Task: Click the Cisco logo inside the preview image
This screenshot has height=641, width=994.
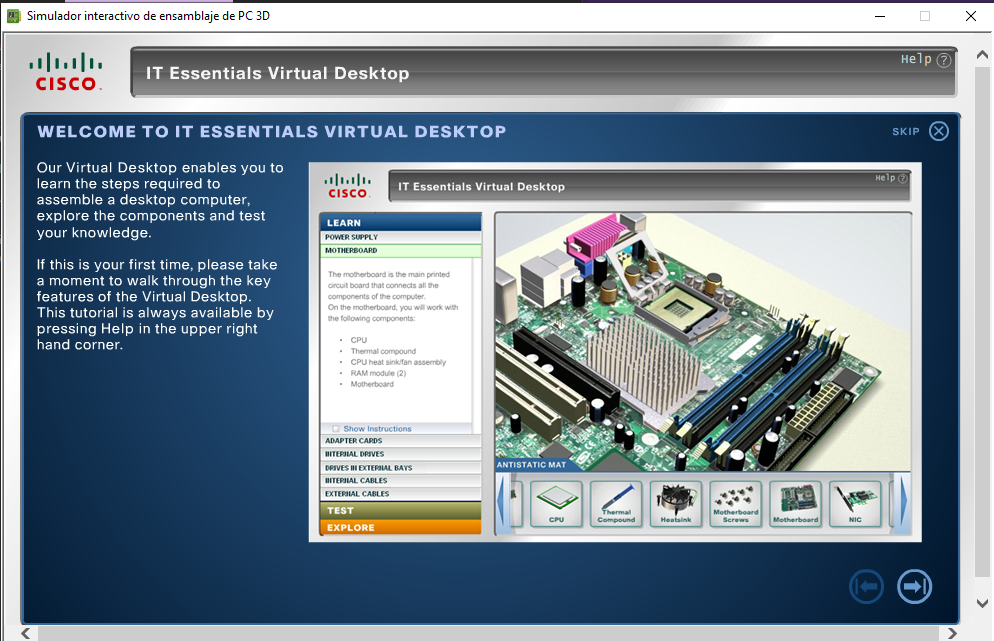Action: click(x=348, y=186)
